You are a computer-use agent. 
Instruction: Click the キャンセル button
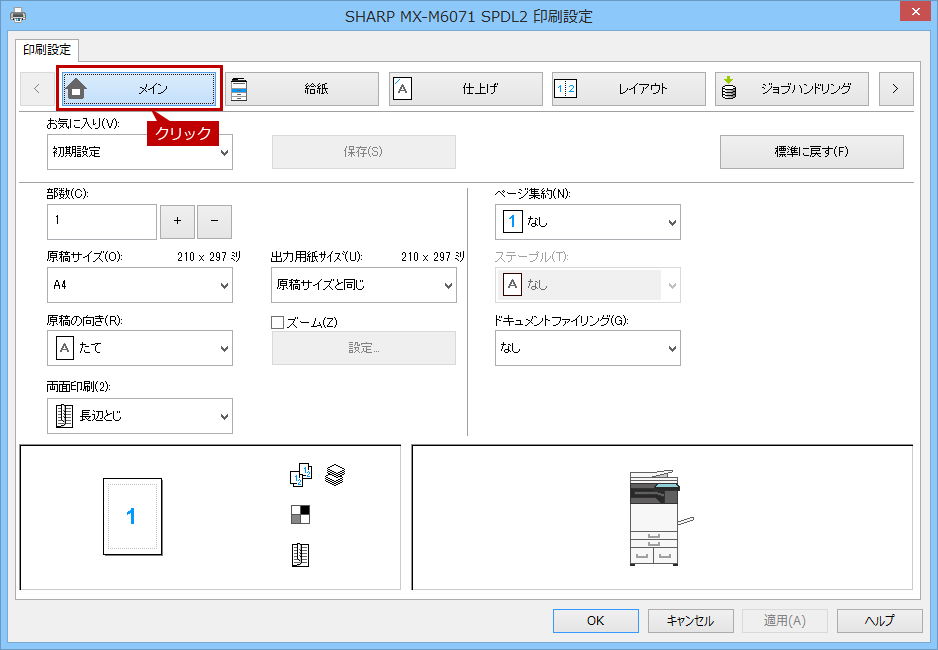tap(690, 621)
